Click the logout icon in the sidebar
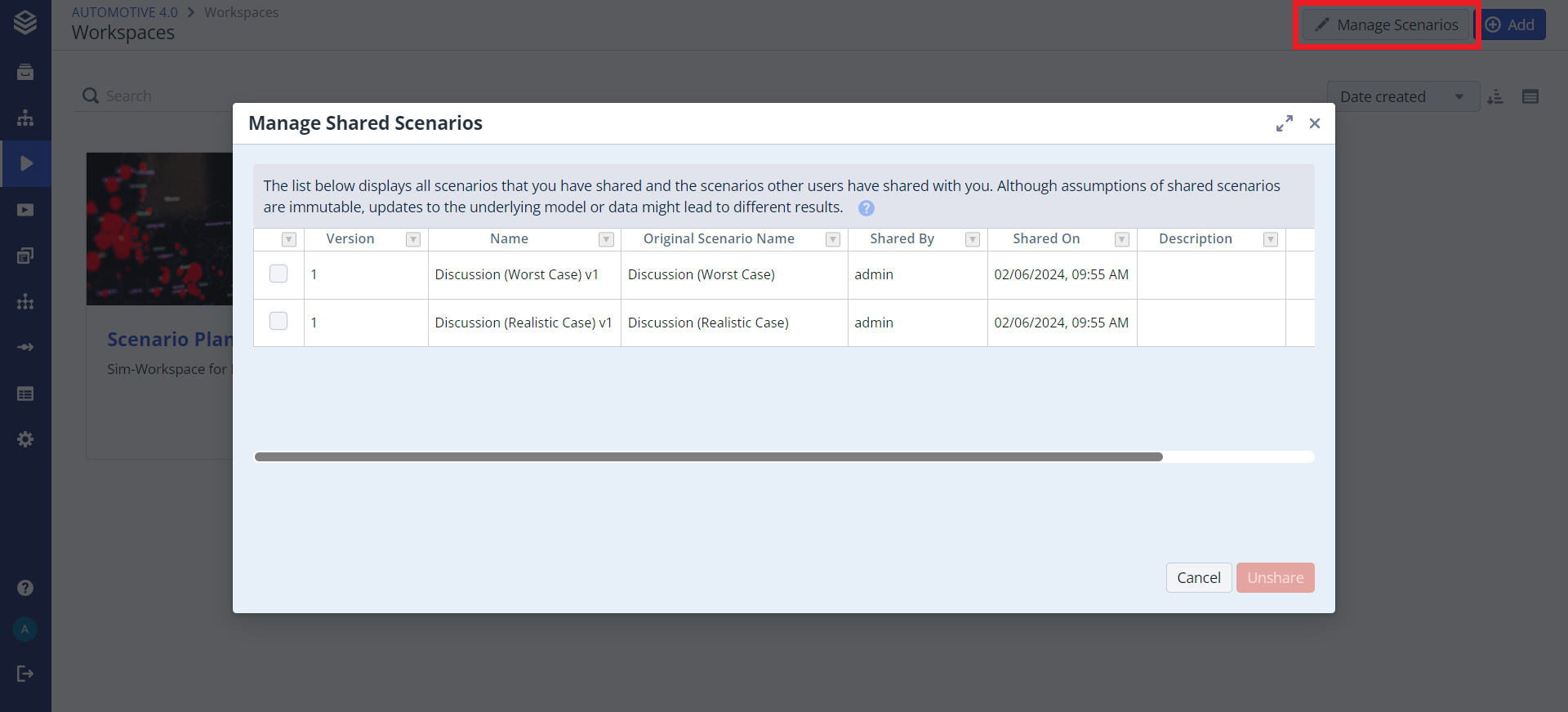The height and width of the screenshot is (712, 1568). point(25,674)
